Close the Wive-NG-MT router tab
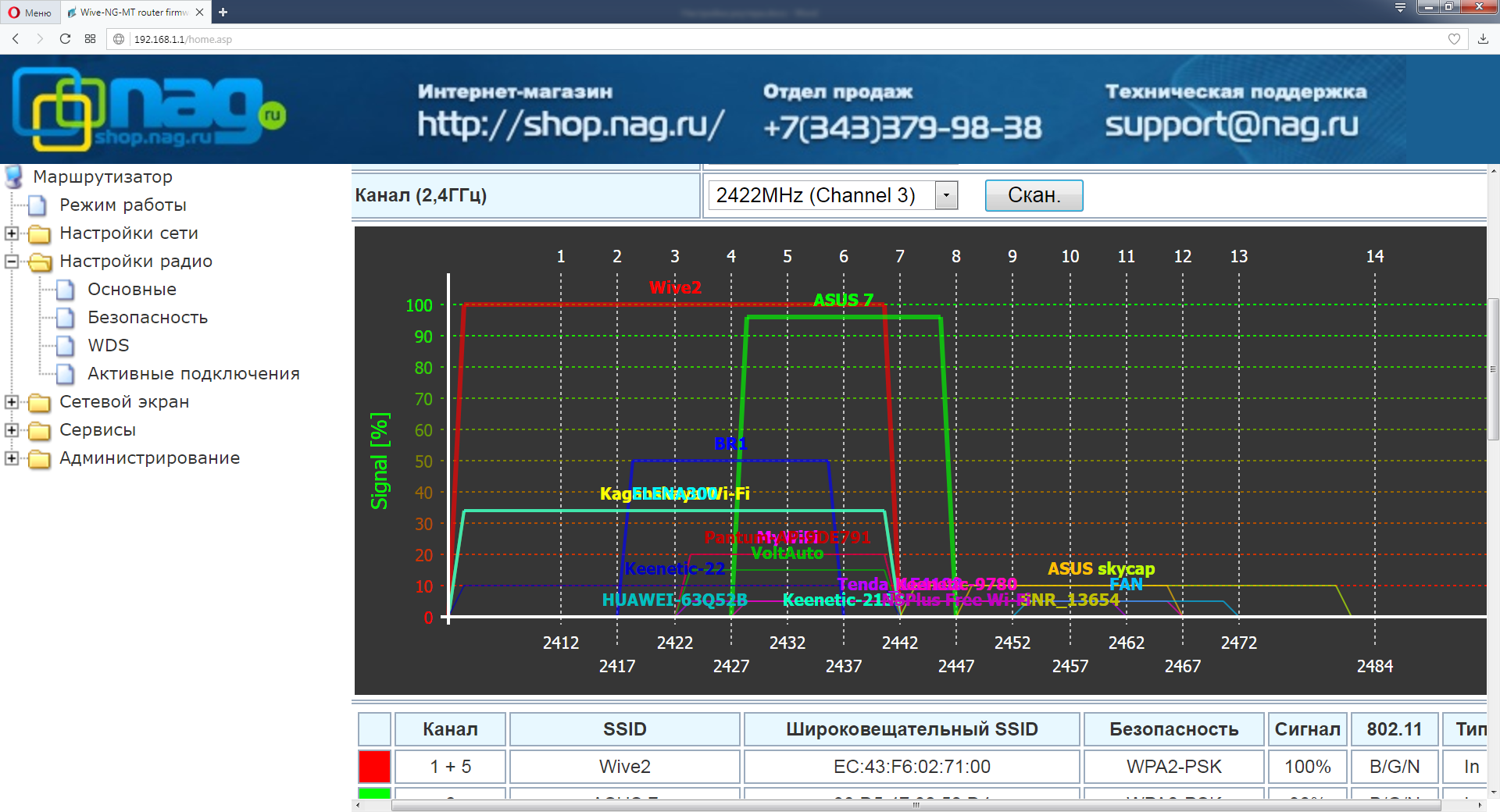This screenshot has height=812, width=1500. pyautogui.click(x=199, y=12)
